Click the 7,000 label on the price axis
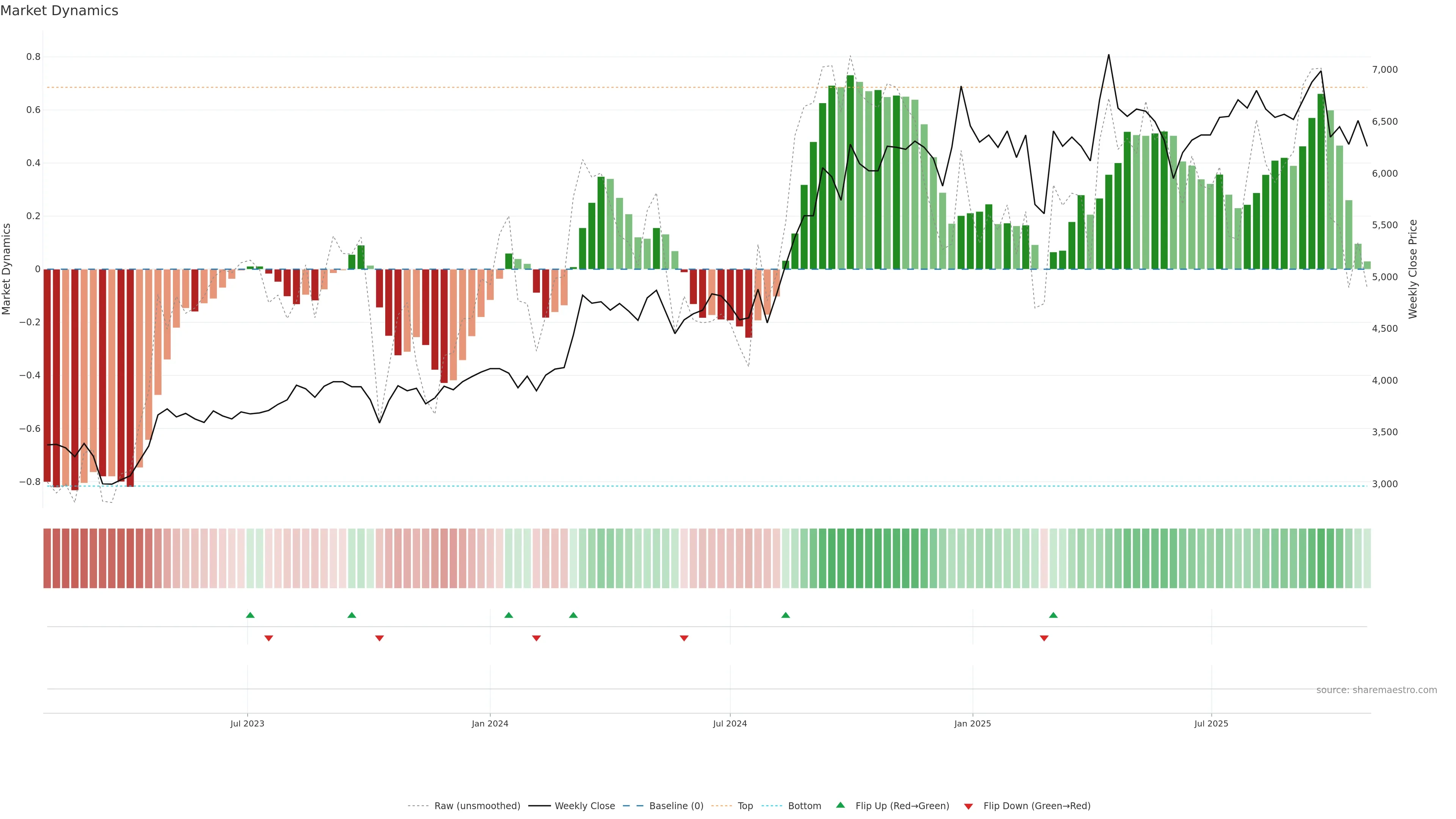Viewport: 1456px width, 819px height. pyautogui.click(x=1385, y=69)
